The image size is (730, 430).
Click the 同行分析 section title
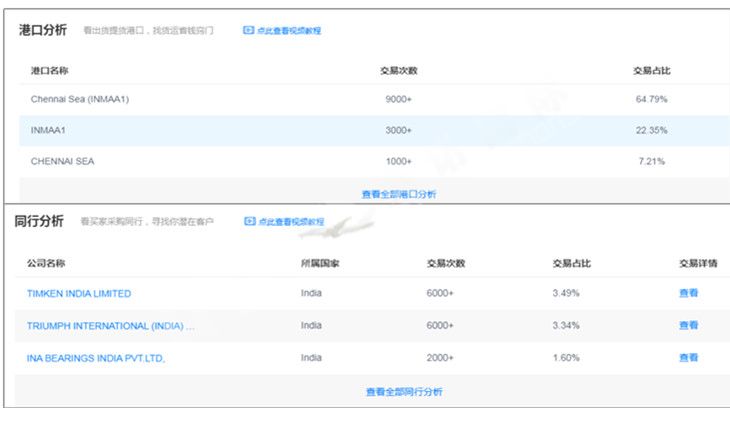(x=39, y=221)
